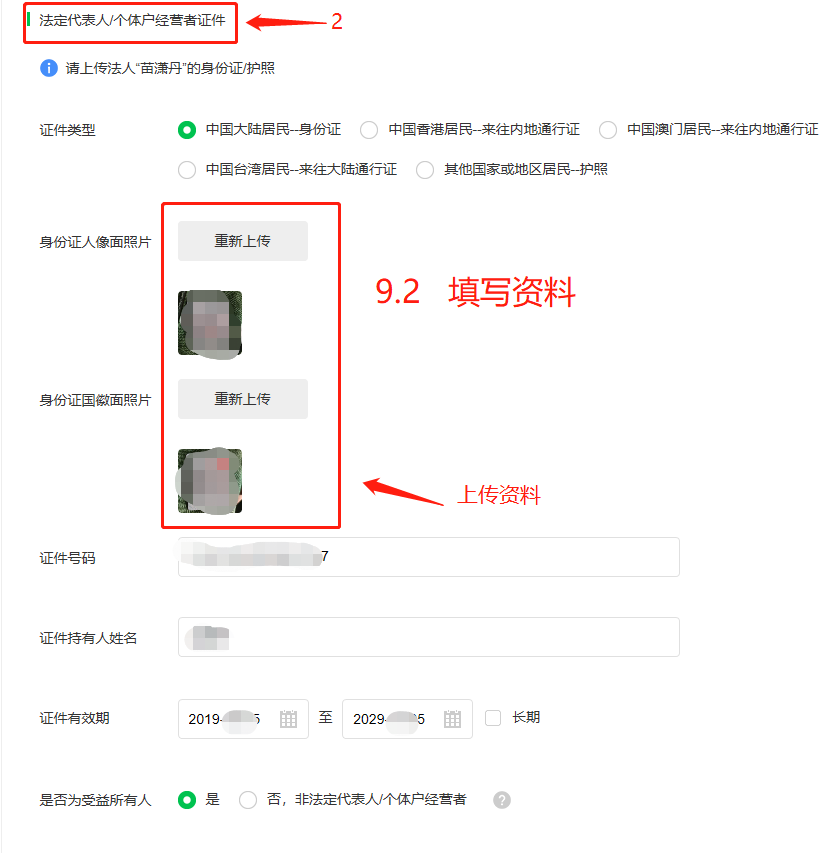The height and width of the screenshot is (853, 833).
Task: Open the ID emblem side thumbnail
Action: (x=210, y=481)
